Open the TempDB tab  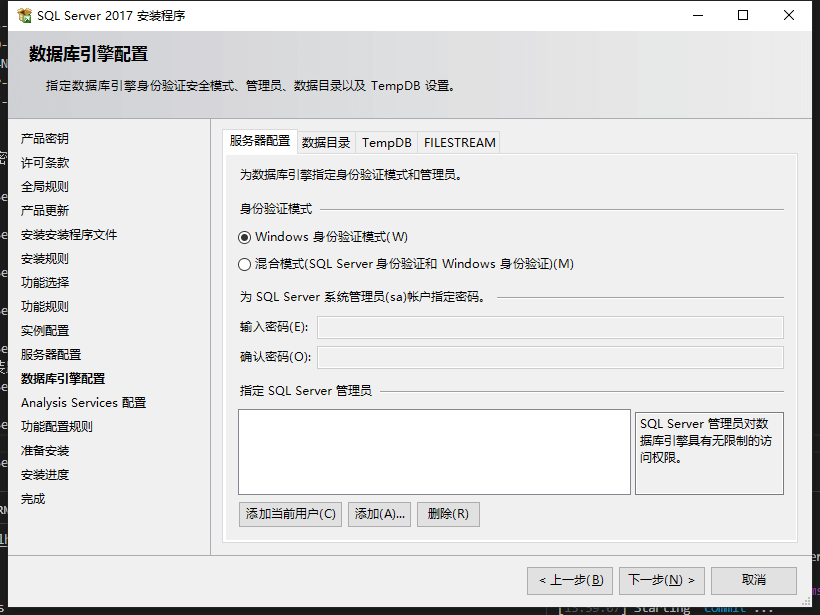[x=386, y=142]
